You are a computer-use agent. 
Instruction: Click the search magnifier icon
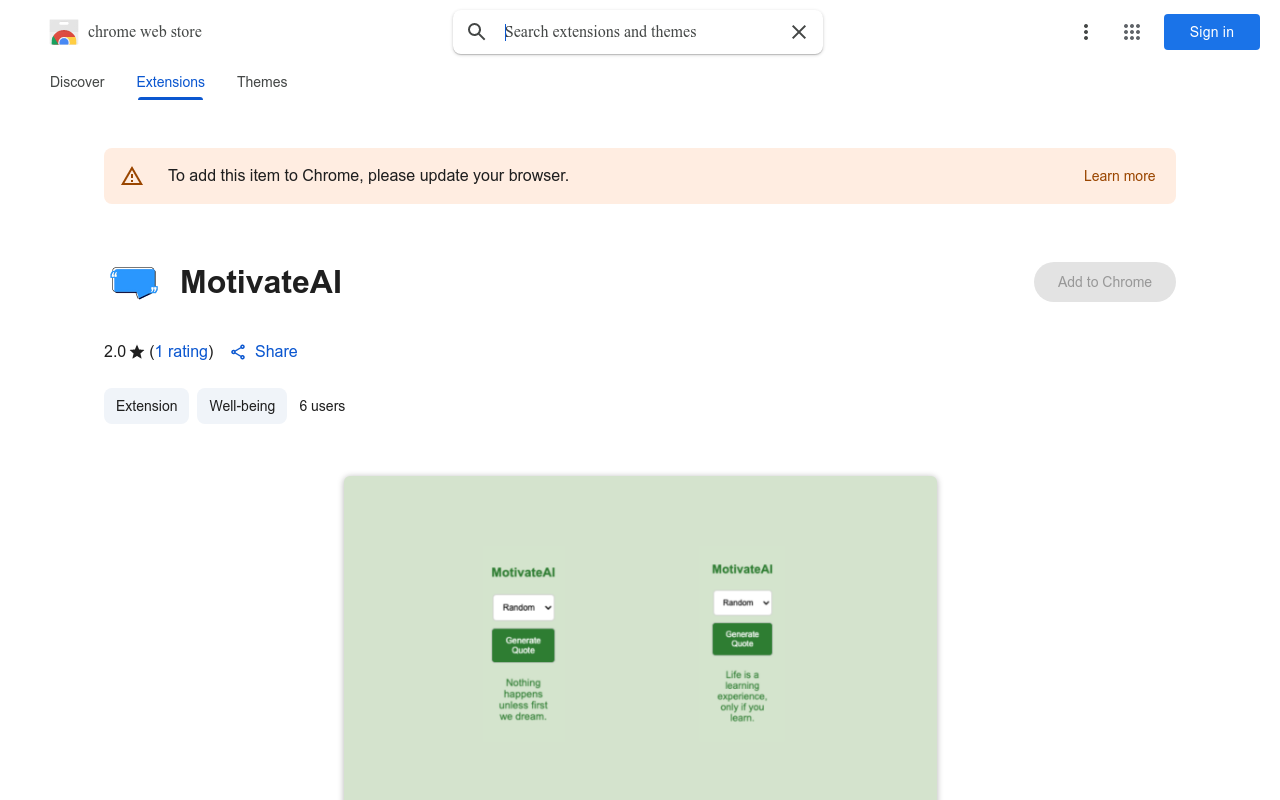pyautogui.click(x=477, y=32)
